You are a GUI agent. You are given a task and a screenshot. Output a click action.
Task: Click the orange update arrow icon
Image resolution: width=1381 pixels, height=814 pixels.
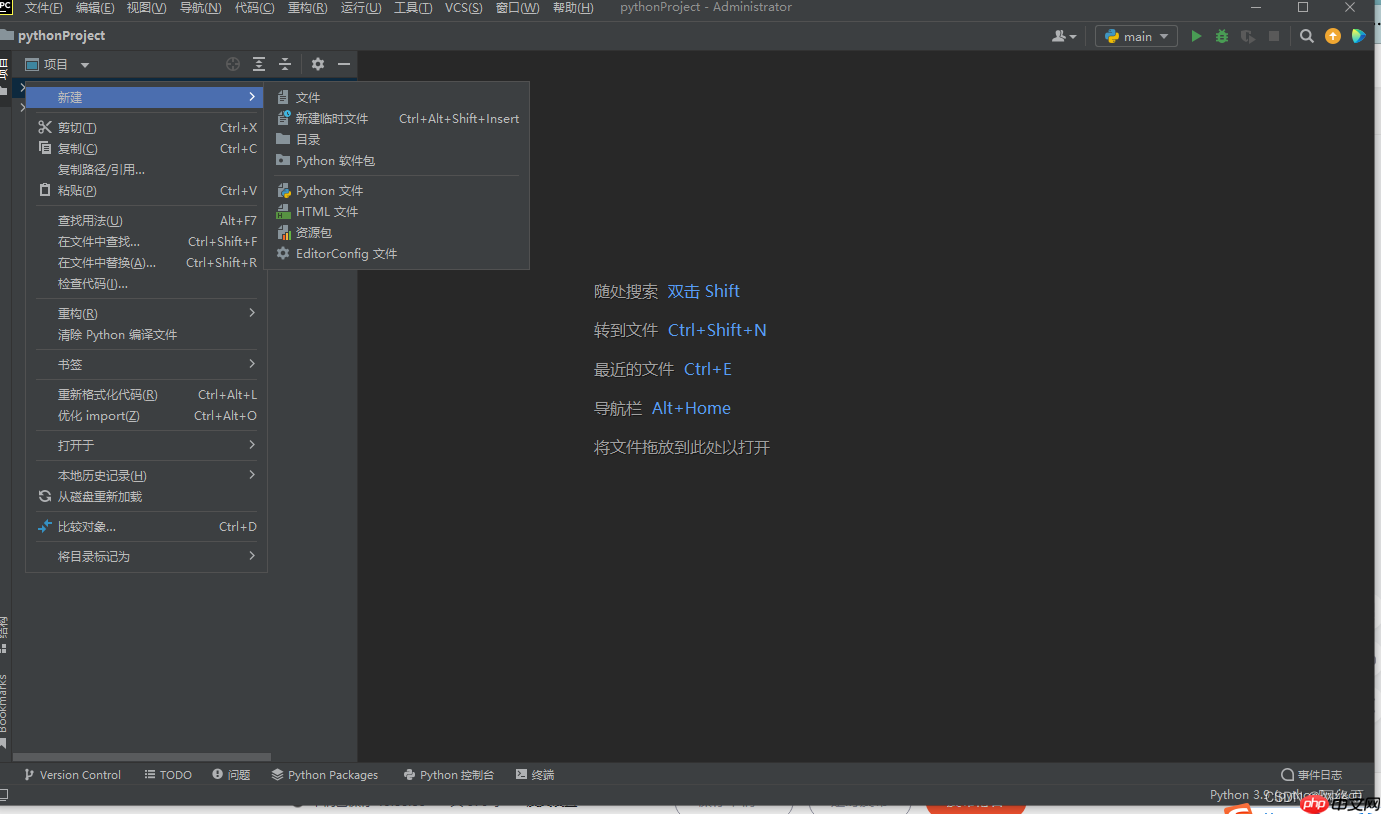1333,36
